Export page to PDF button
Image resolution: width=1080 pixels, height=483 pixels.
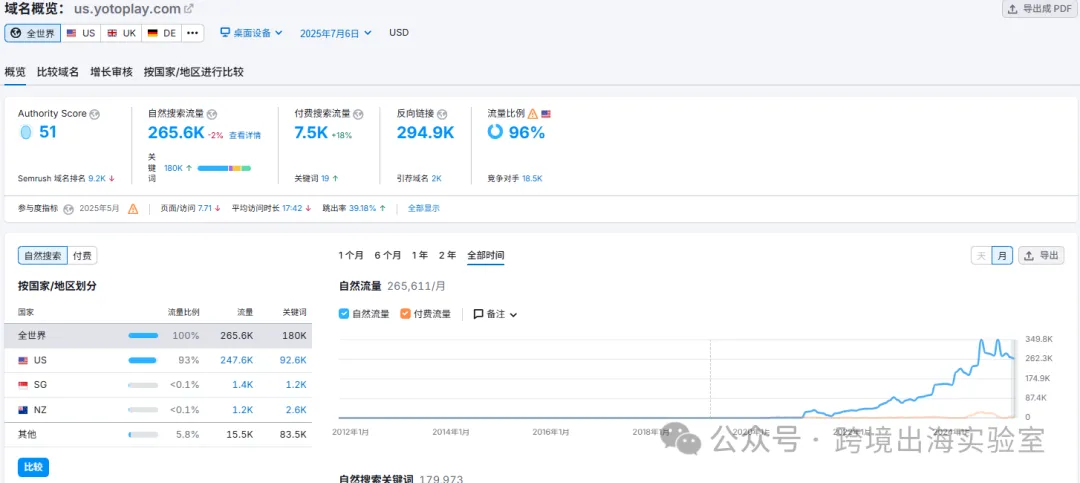(1039, 9)
